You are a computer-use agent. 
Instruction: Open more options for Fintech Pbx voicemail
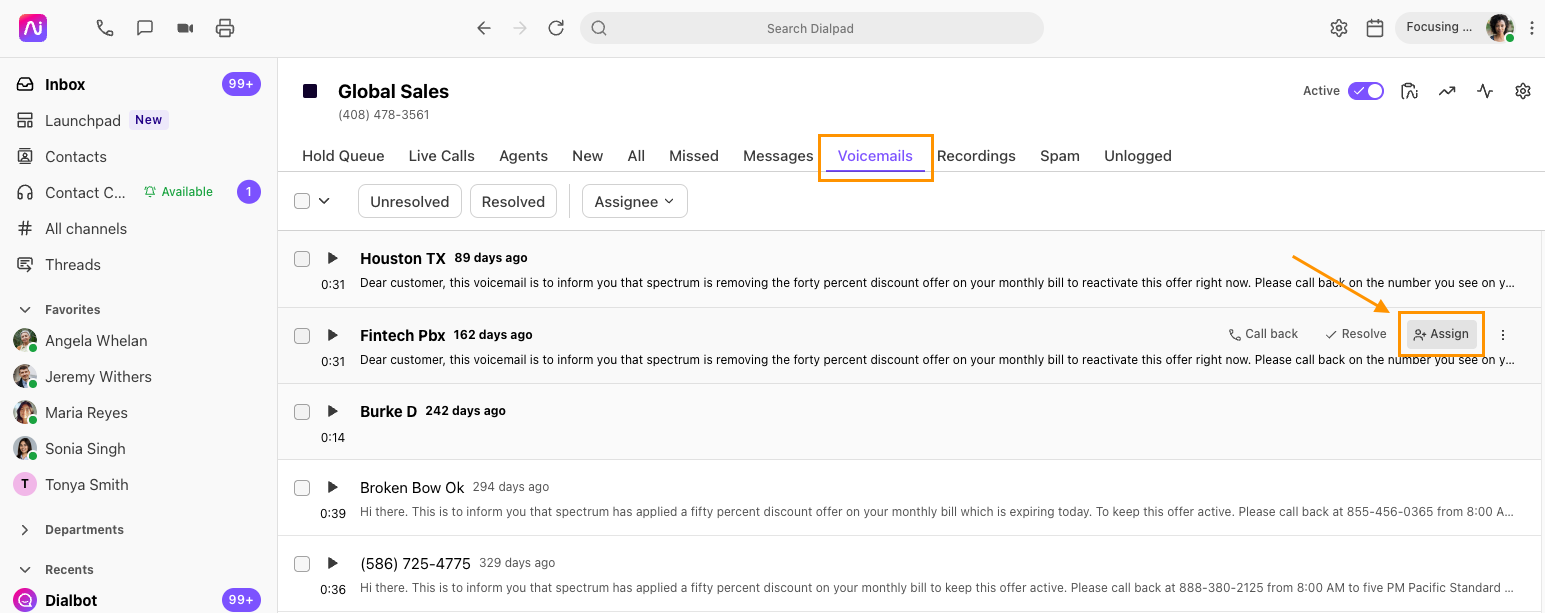pos(1503,335)
